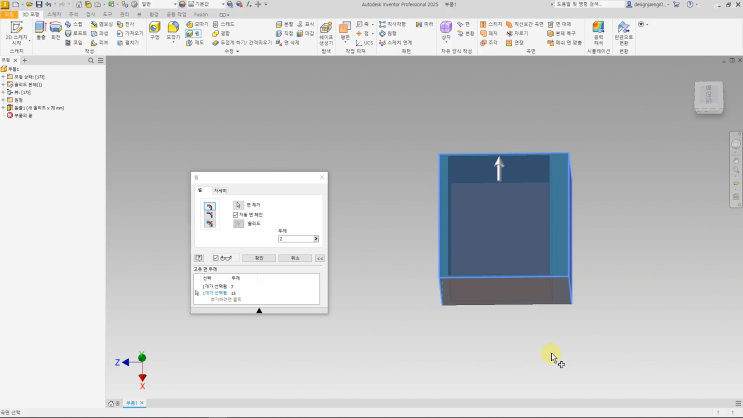The width and height of the screenshot is (743, 418).
Task: Select the outside shell direction option
Action: (x=209, y=215)
